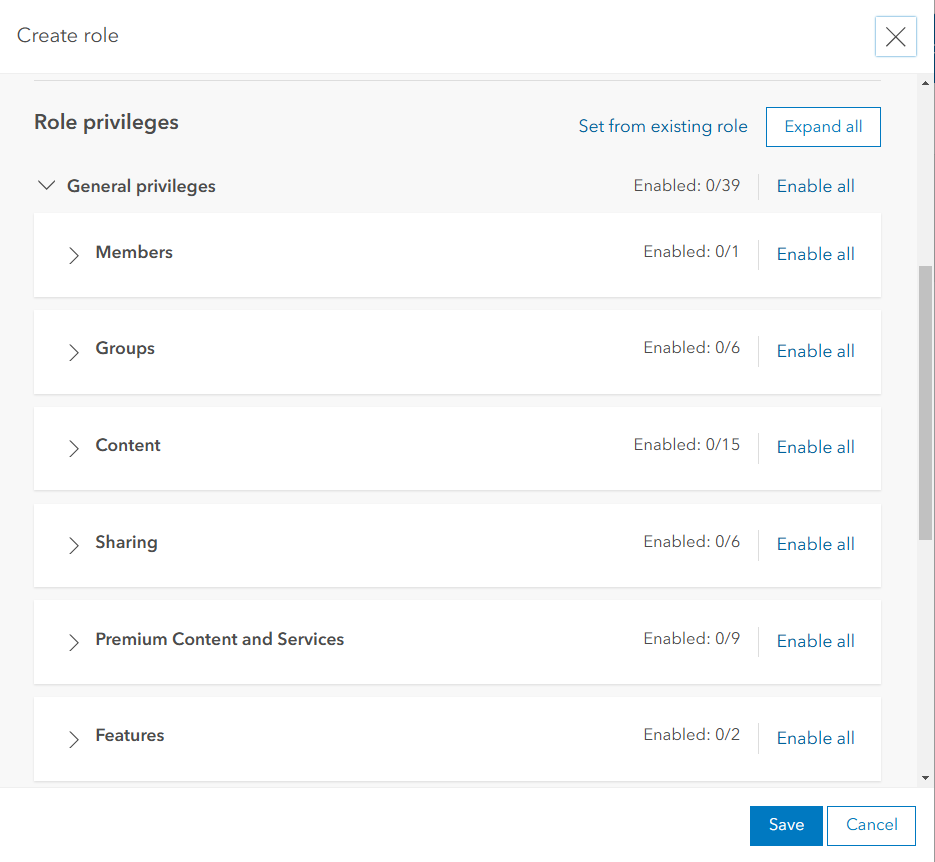Screen dimensions: 935x862
Task: Expand the Content privileges section
Action: click(73, 448)
